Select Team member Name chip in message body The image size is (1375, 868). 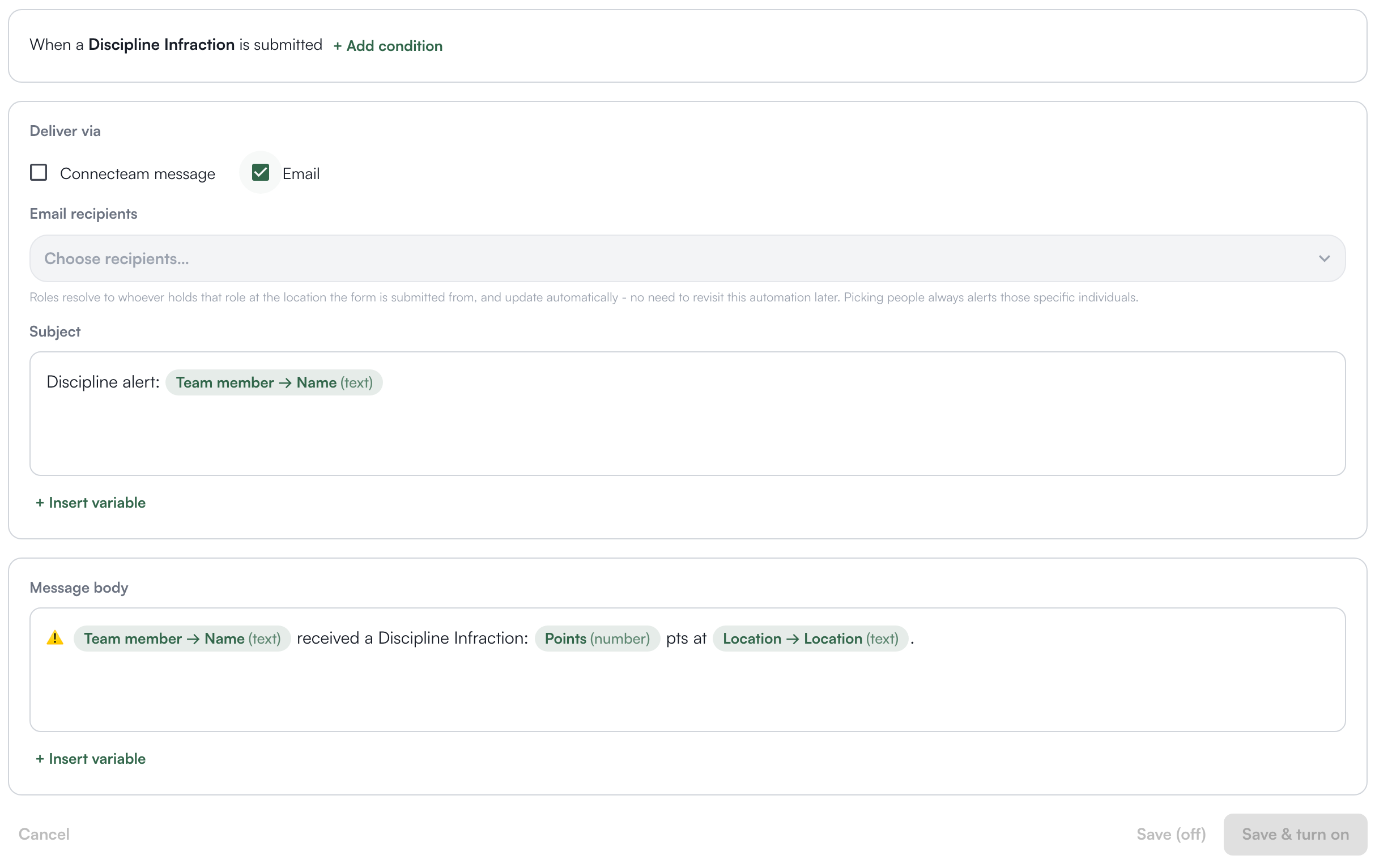pyautogui.click(x=182, y=639)
